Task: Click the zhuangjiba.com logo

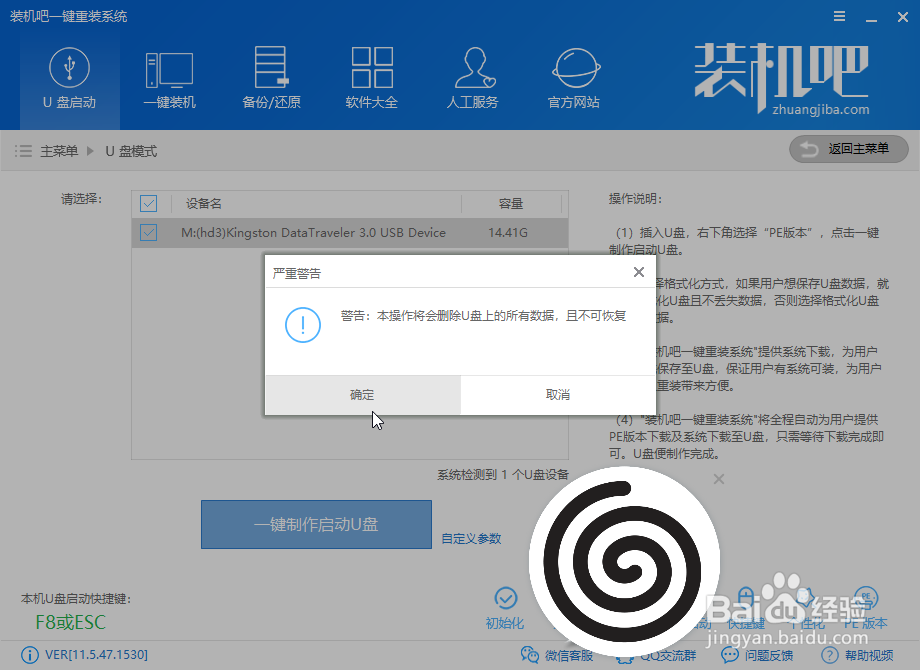Action: pos(782,78)
